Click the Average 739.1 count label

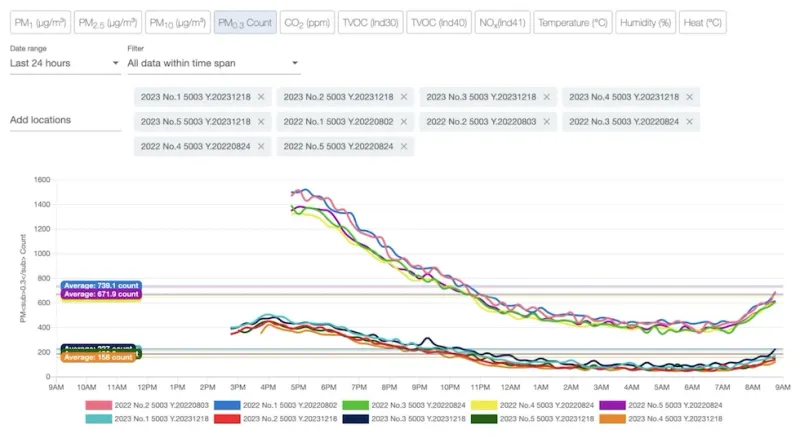(x=101, y=286)
